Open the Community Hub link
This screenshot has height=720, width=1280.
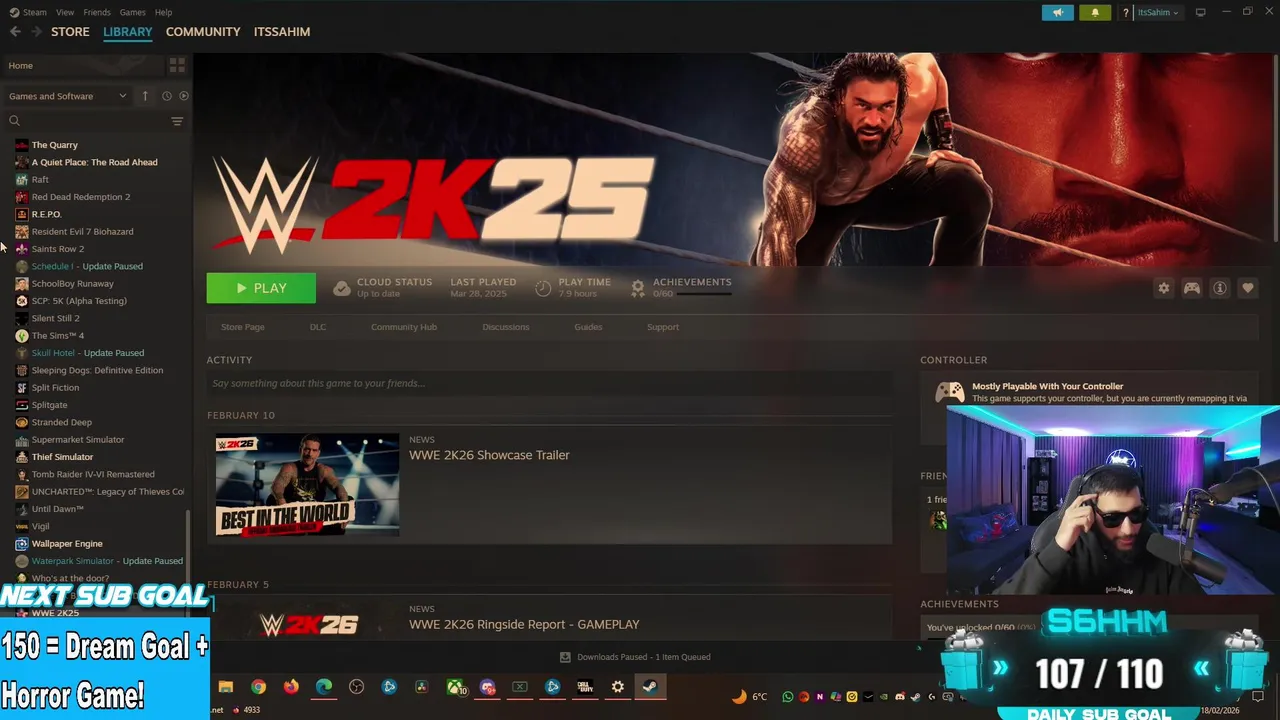tap(404, 327)
